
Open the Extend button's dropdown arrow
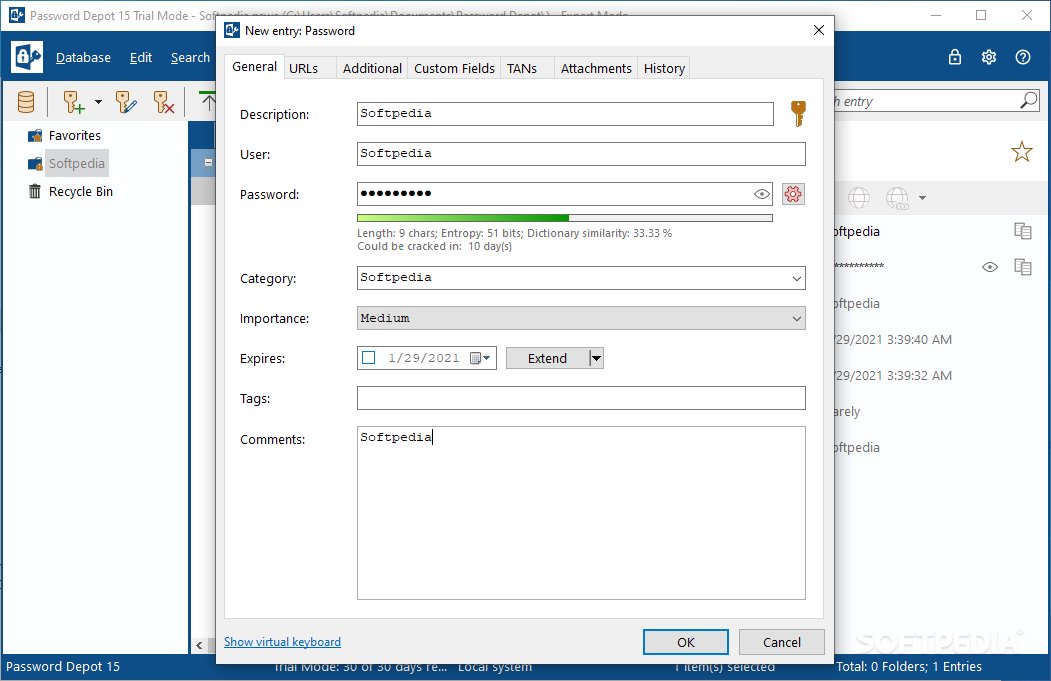(x=596, y=359)
